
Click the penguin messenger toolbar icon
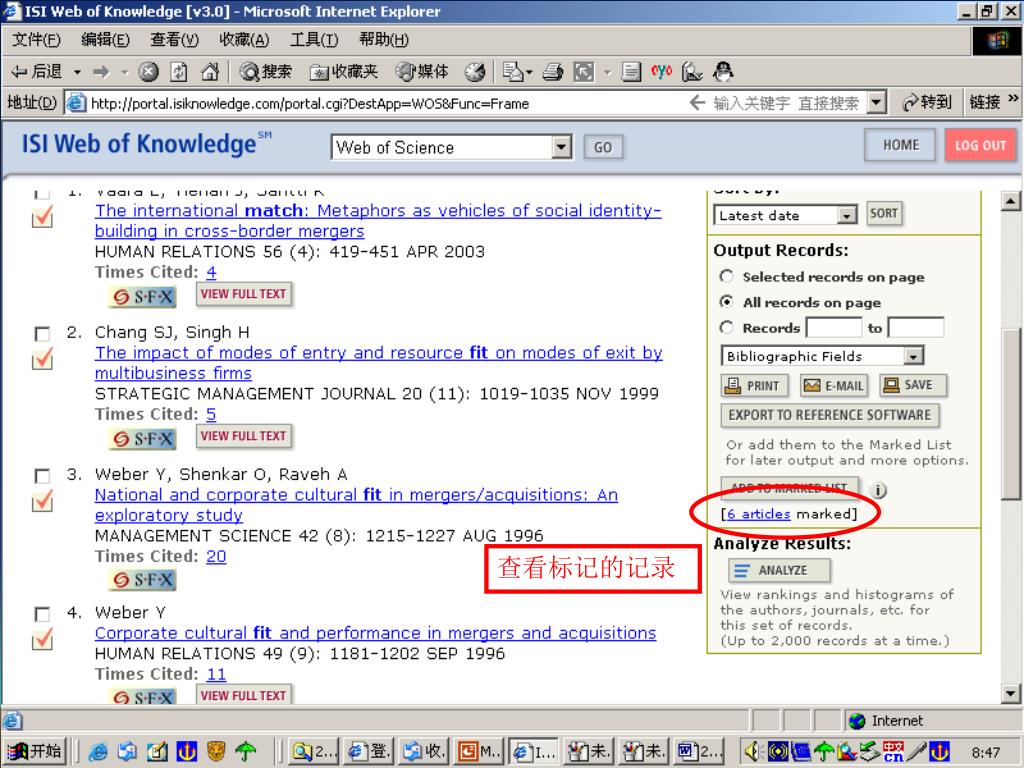[x=723, y=72]
